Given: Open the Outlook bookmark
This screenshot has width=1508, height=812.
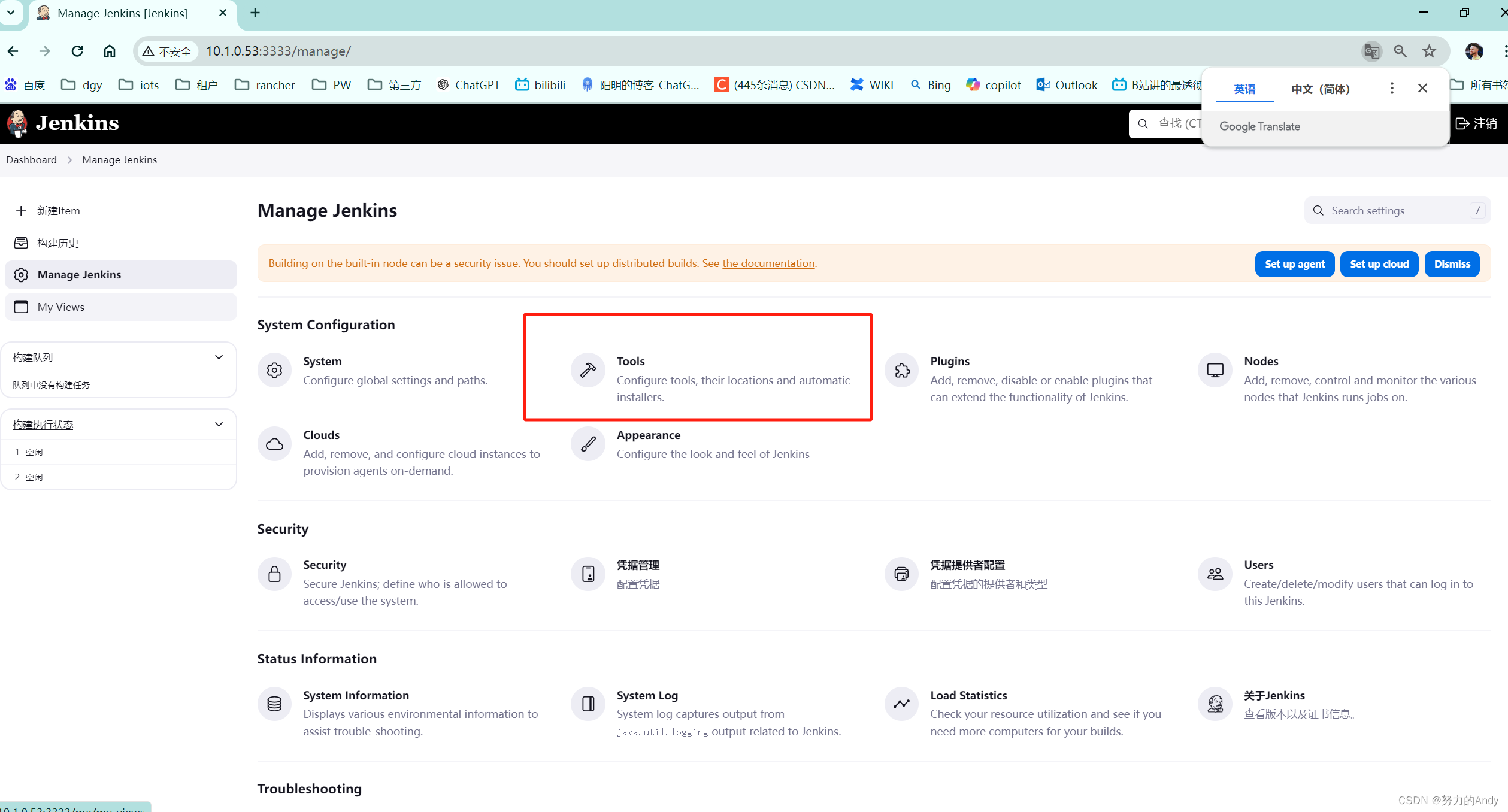Looking at the screenshot, I should pyautogui.click(x=1067, y=85).
